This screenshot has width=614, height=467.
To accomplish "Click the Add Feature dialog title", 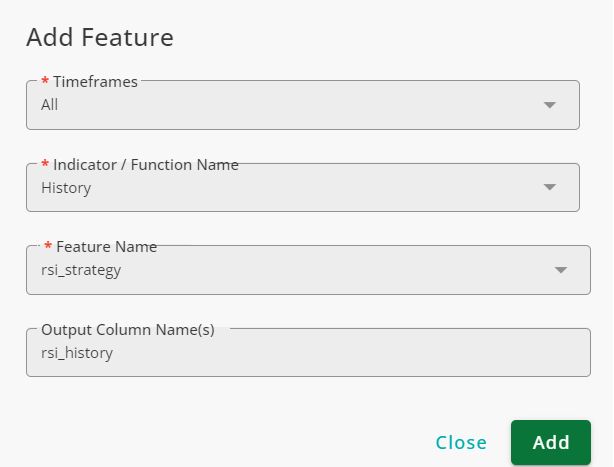I will coord(100,38).
